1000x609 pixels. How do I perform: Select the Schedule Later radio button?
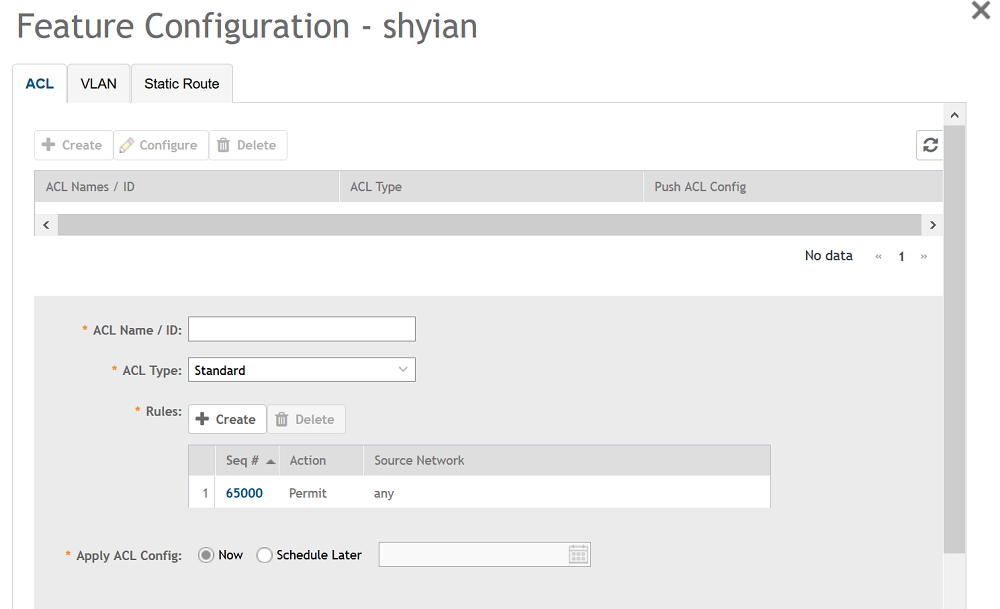(265, 555)
